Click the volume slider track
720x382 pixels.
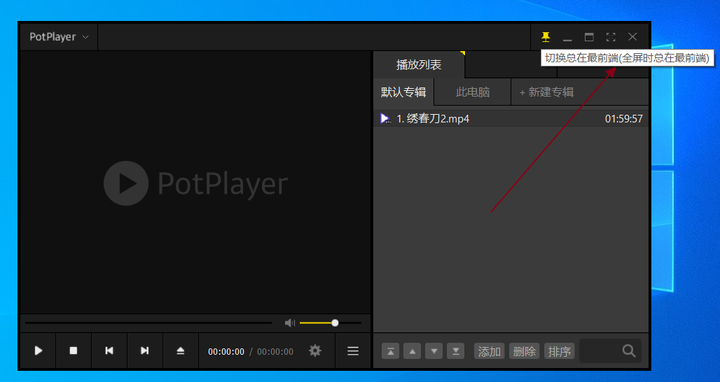point(330,323)
